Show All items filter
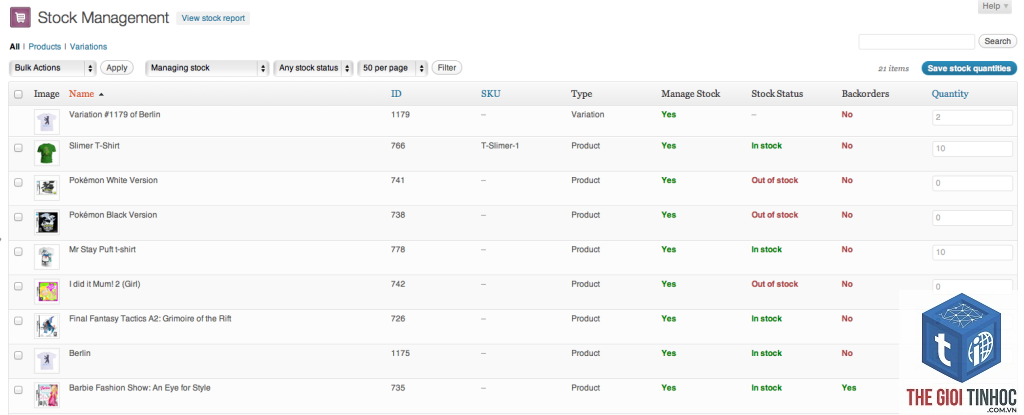Image resolution: width=1024 pixels, height=415 pixels. [14, 46]
